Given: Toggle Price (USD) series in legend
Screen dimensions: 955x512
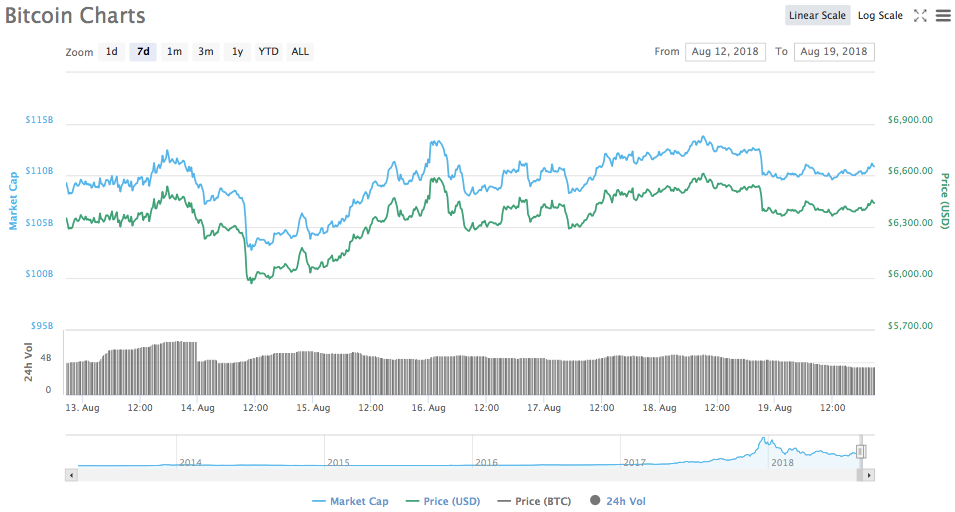Looking at the screenshot, I should 443,501.
